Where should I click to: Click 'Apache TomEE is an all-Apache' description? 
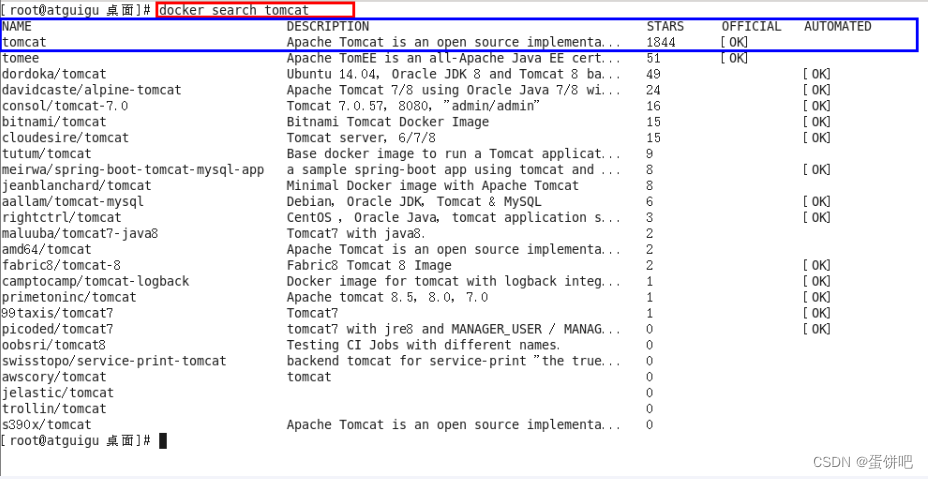(454, 59)
